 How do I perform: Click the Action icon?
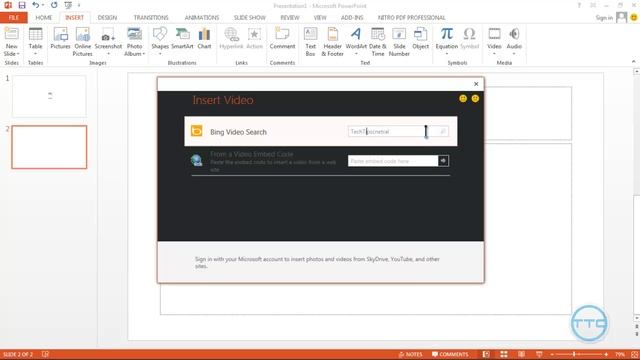click(x=254, y=39)
